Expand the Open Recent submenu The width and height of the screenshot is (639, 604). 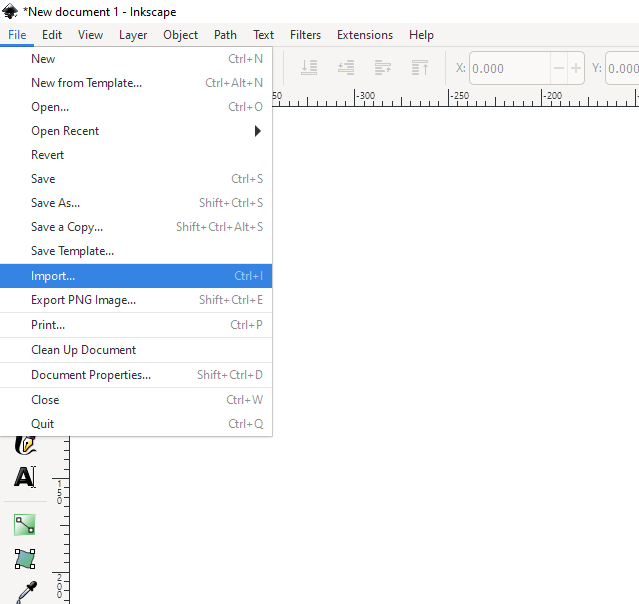click(x=136, y=131)
